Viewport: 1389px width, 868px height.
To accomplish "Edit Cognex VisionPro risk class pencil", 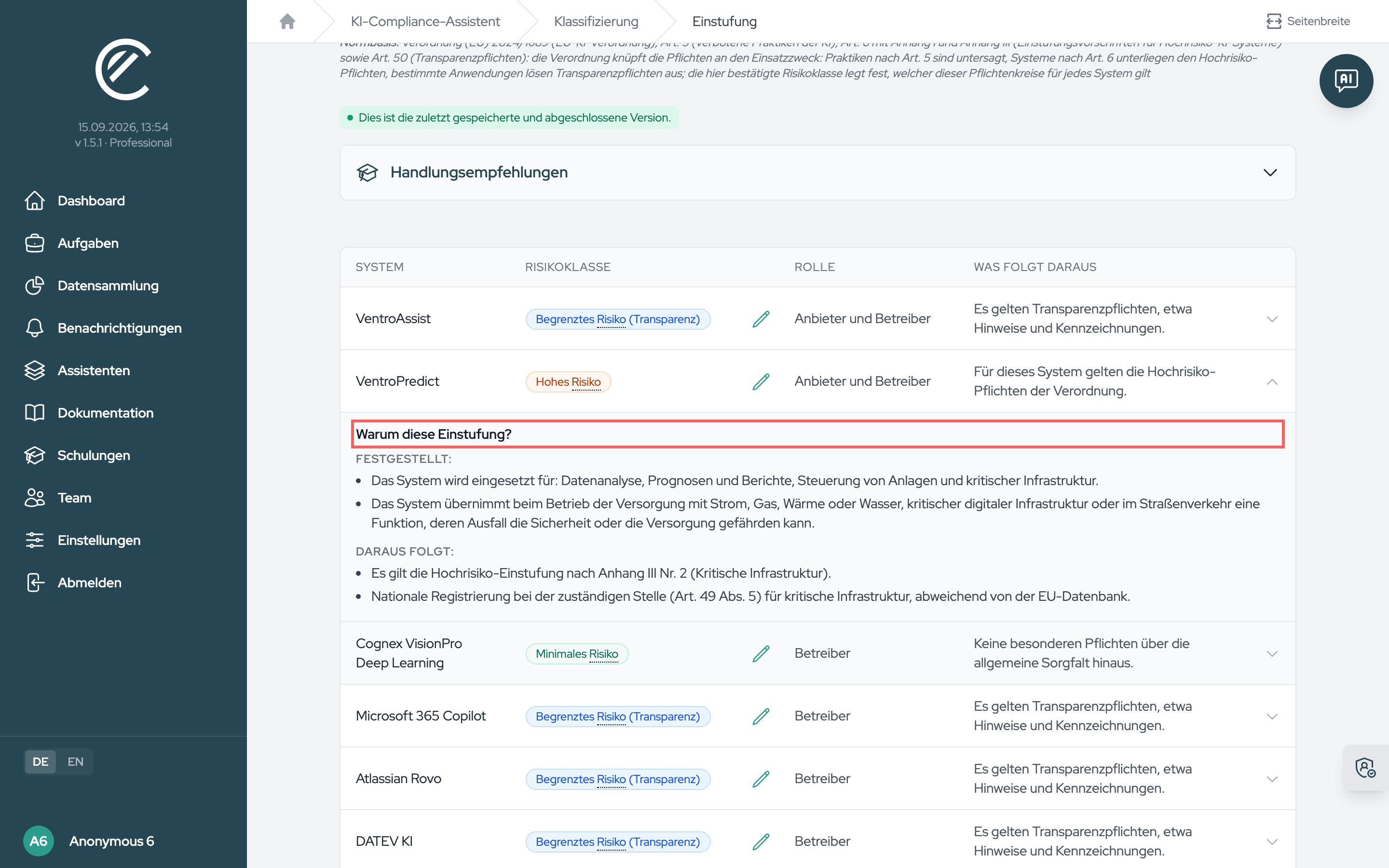I will pos(761,653).
